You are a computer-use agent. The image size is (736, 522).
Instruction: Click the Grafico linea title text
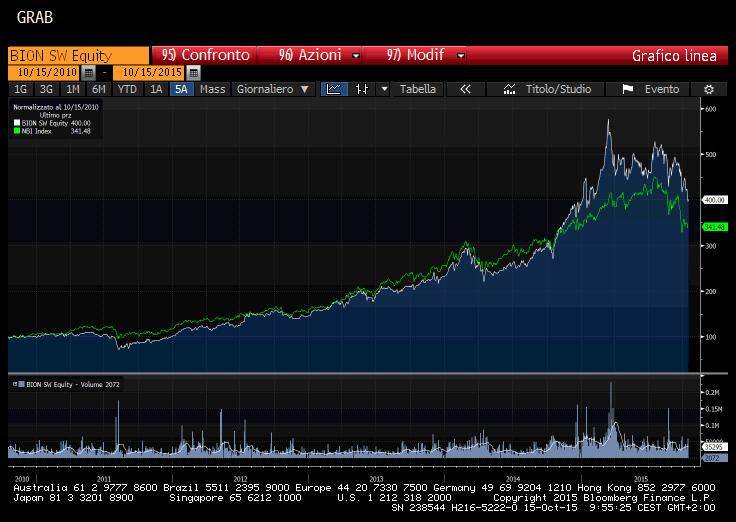[674, 56]
